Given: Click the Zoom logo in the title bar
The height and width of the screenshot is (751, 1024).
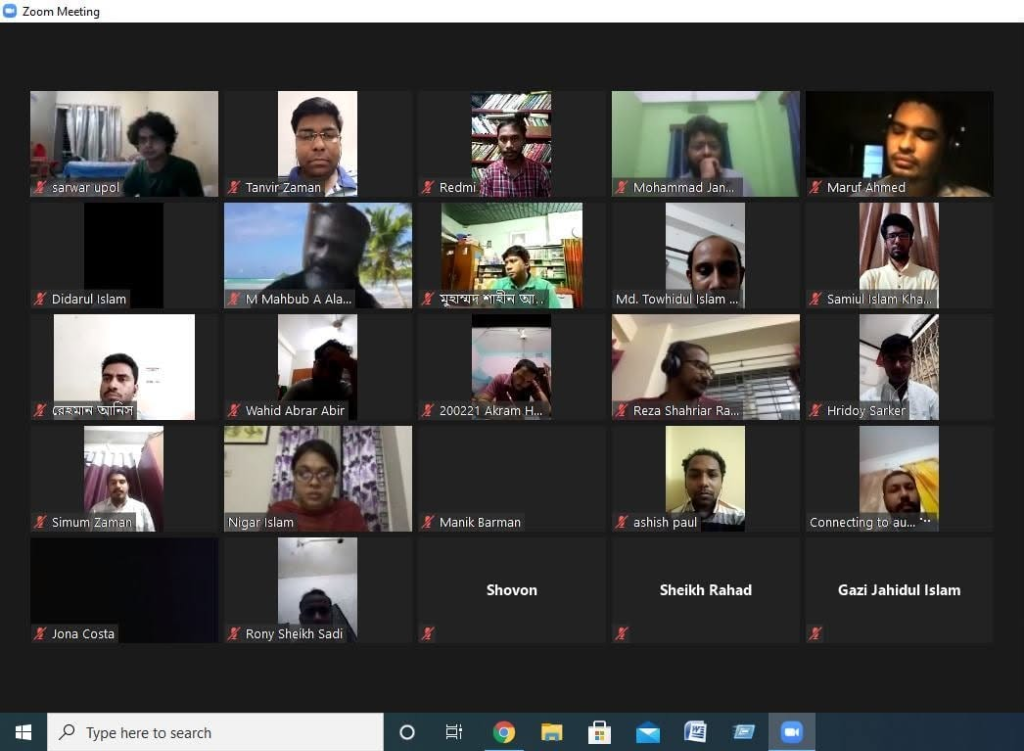Looking at the screenshot, I should [10, 11].
